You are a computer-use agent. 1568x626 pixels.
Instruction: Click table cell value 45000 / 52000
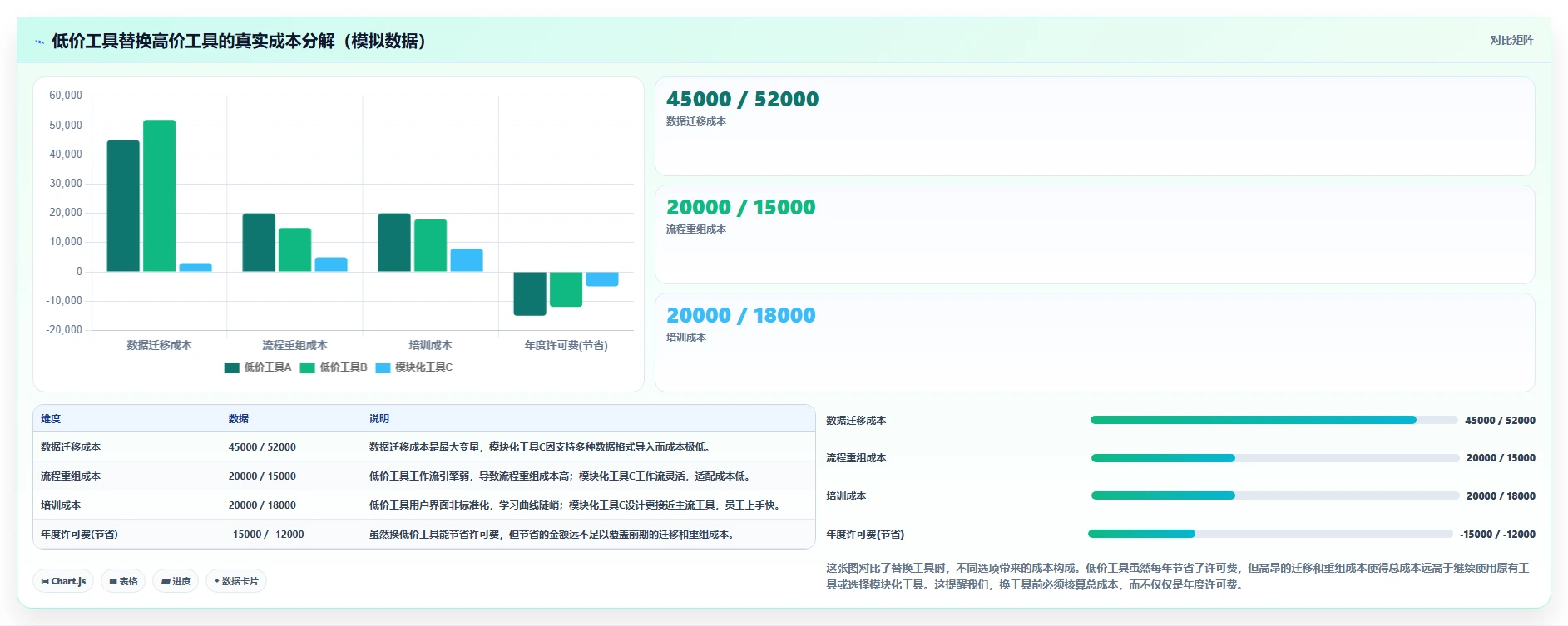coord(262,447)
